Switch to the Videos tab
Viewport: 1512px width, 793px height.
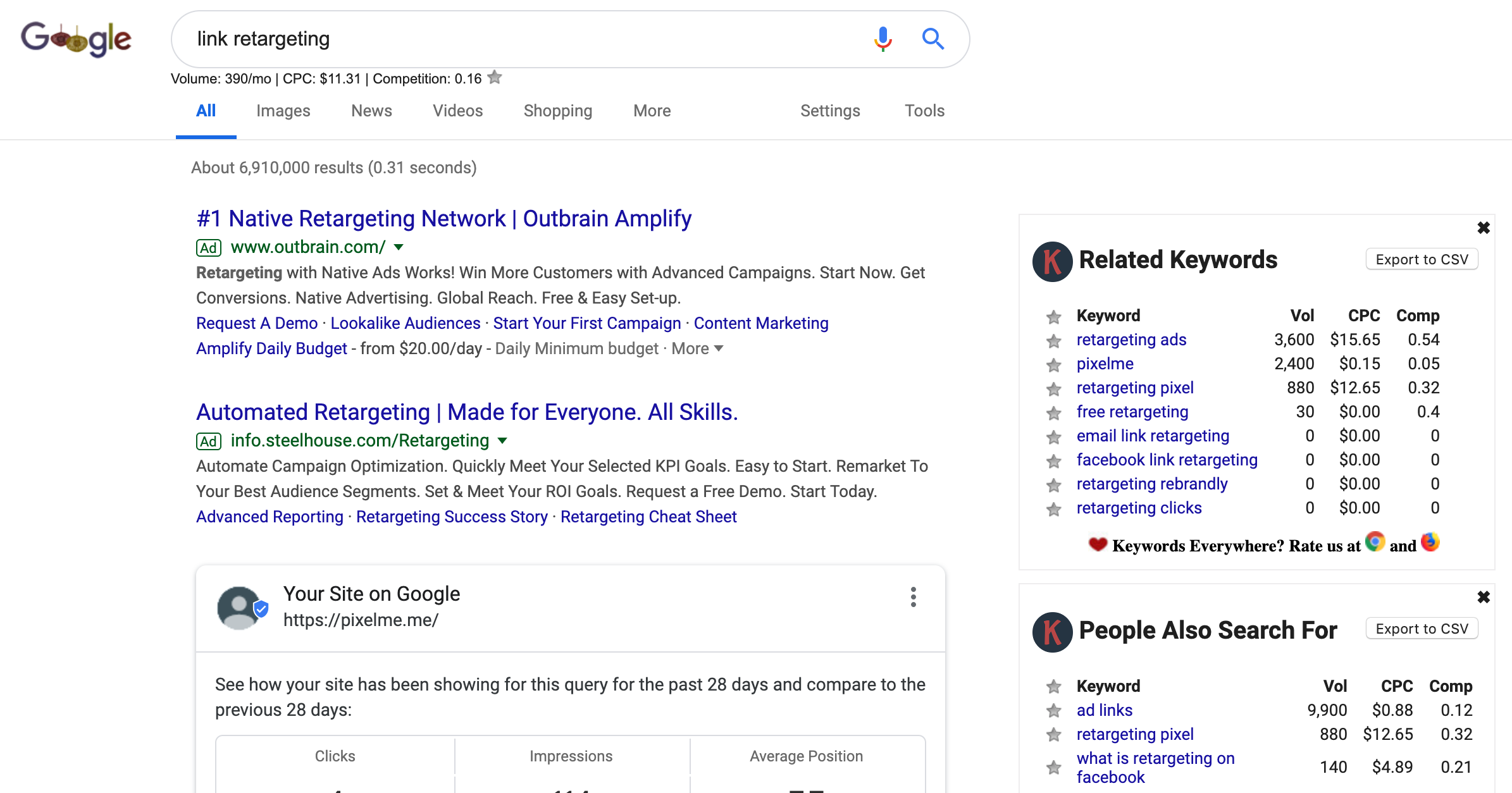457,111
